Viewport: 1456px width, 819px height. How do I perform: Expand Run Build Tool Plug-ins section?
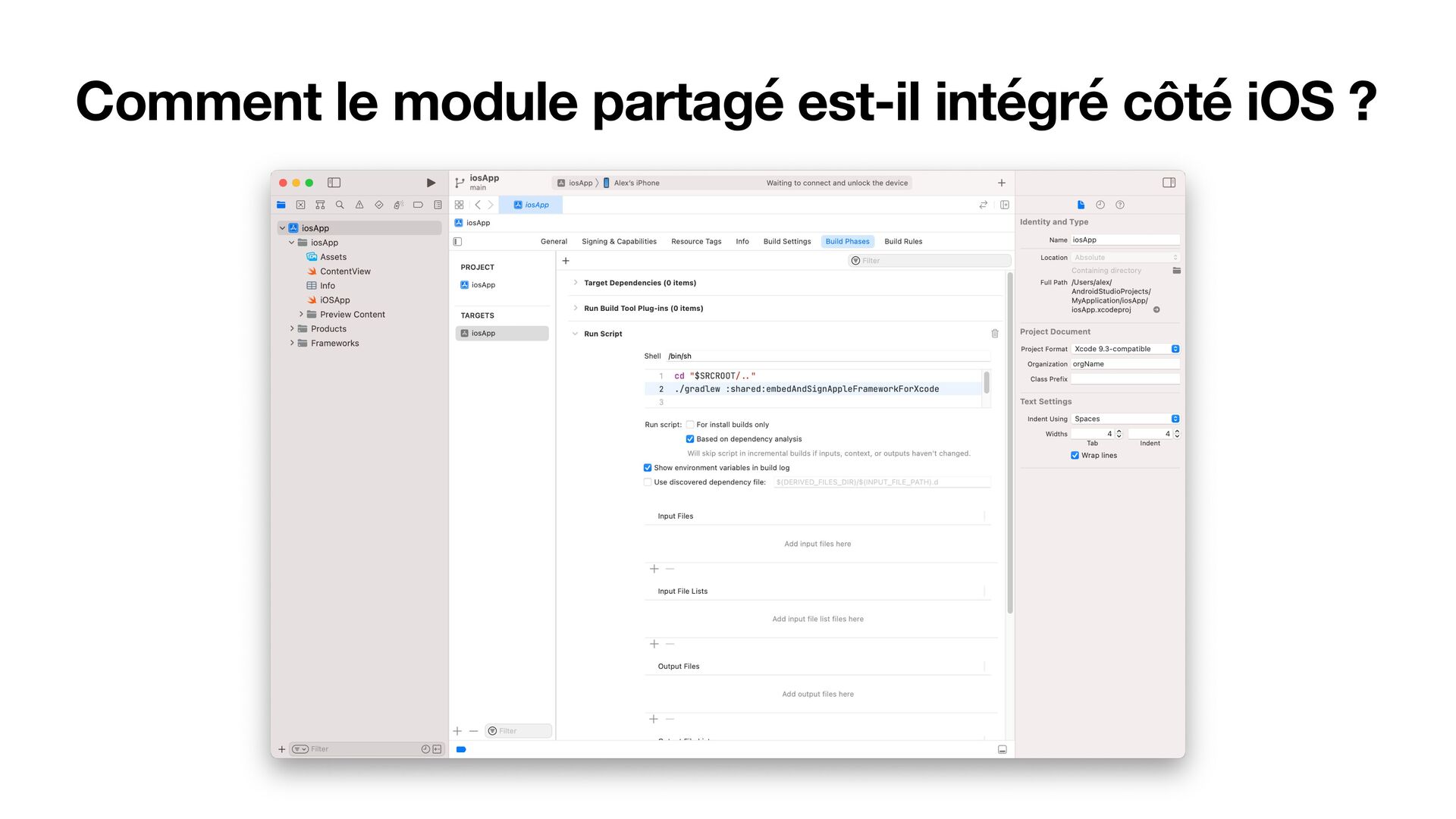point(576,309)
